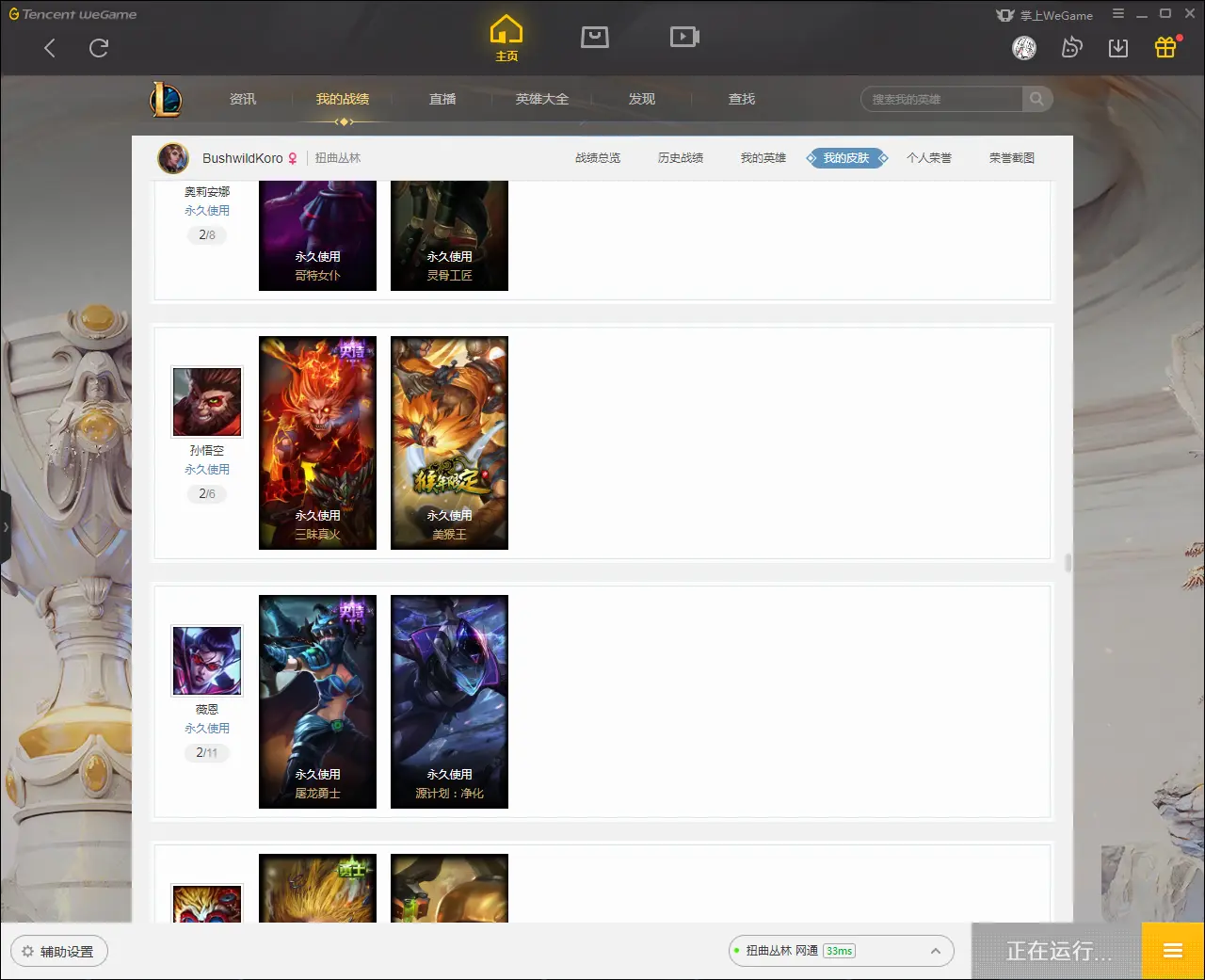Image resolution: width=1205 pixels, height=980 pixels.
Task: Open the 辅助设置 settings button
Action: pos(59,951)
